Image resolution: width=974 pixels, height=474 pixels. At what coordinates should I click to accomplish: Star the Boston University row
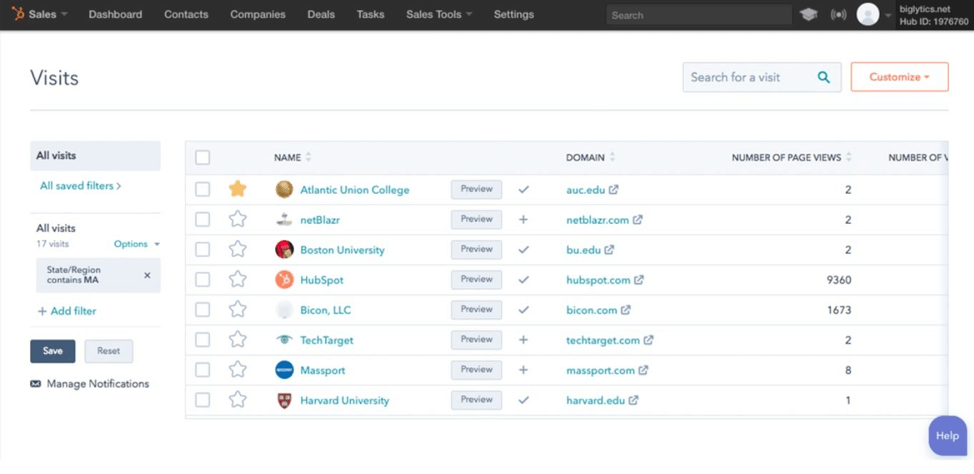tap(237, 249)
